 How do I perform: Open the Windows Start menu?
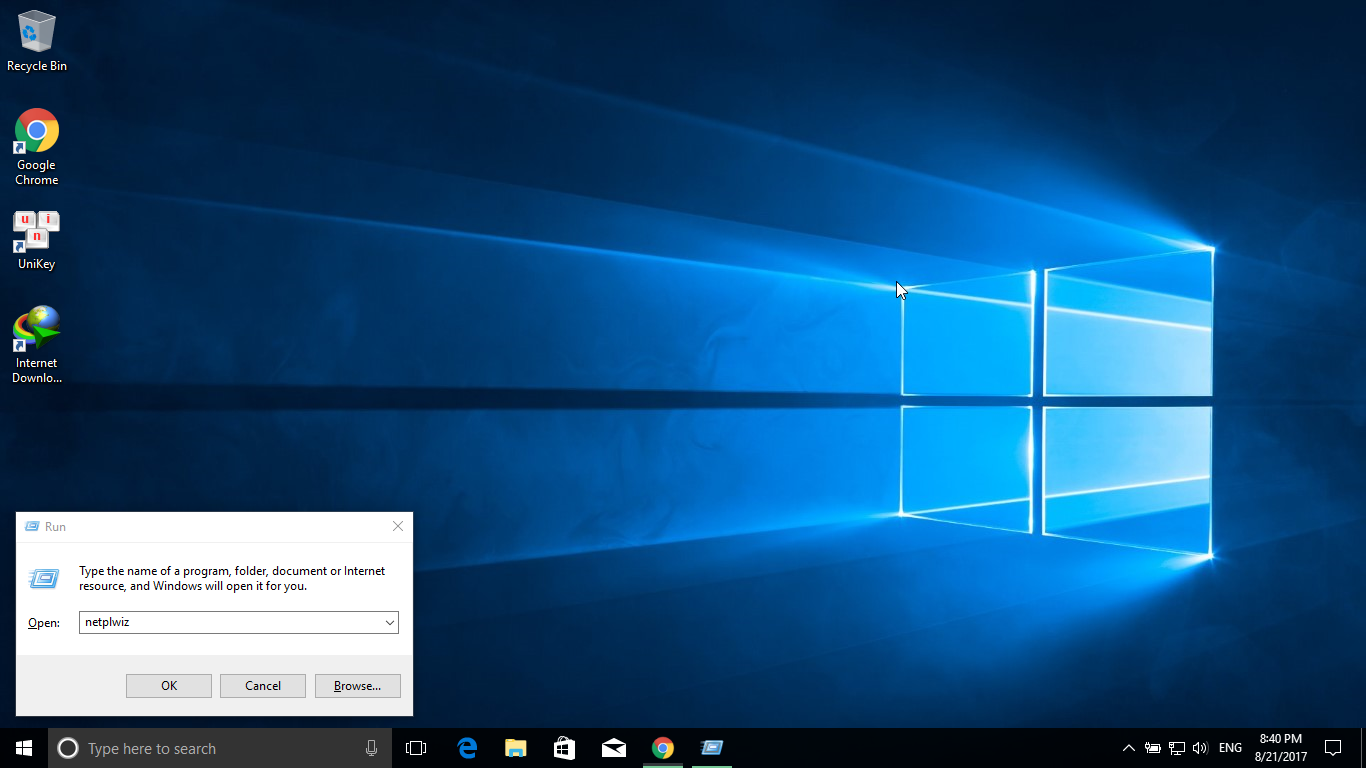[x=24, y=748]
